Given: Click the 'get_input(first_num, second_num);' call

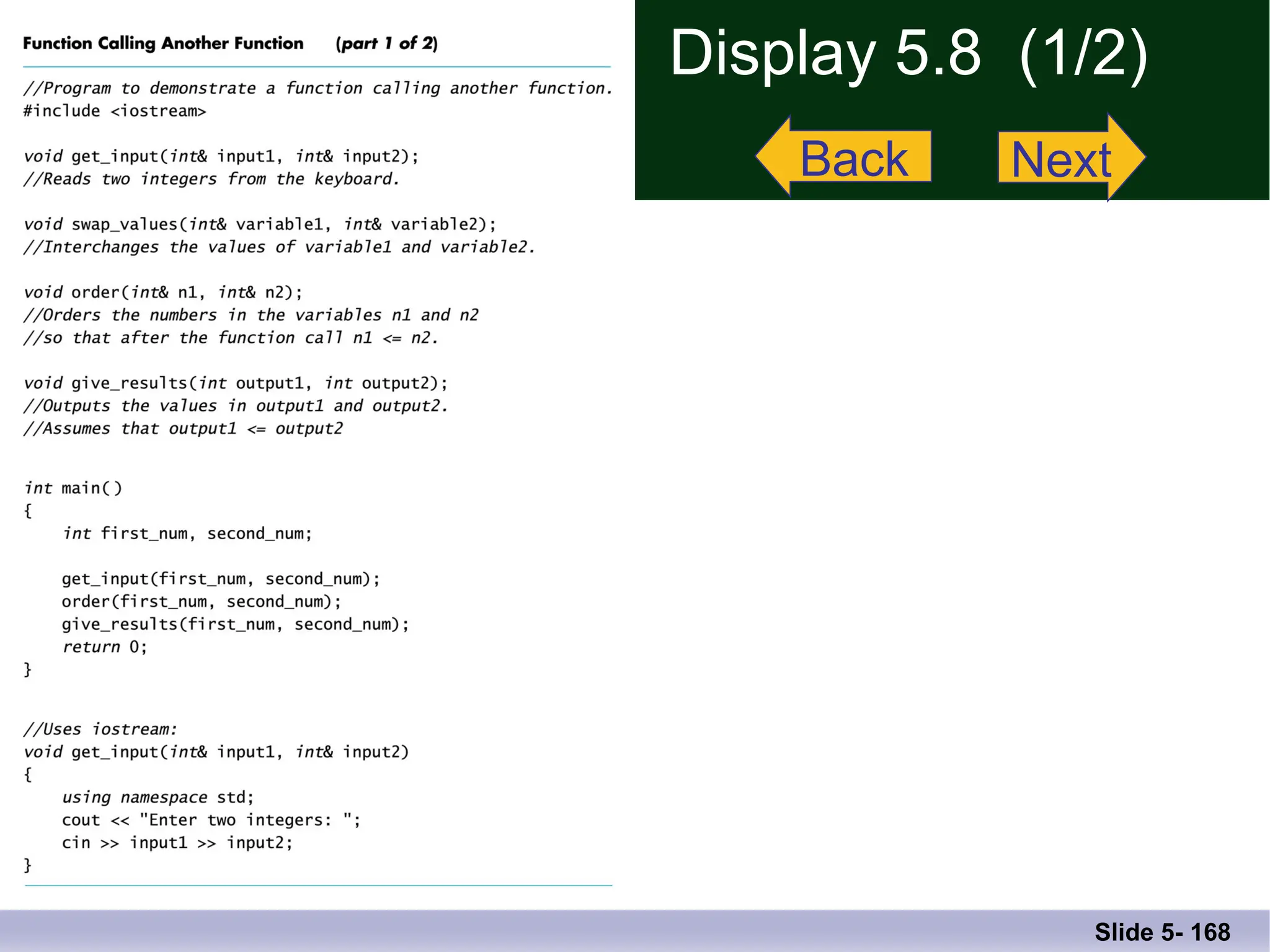Looking at the screenshot, I should (221, 579).
